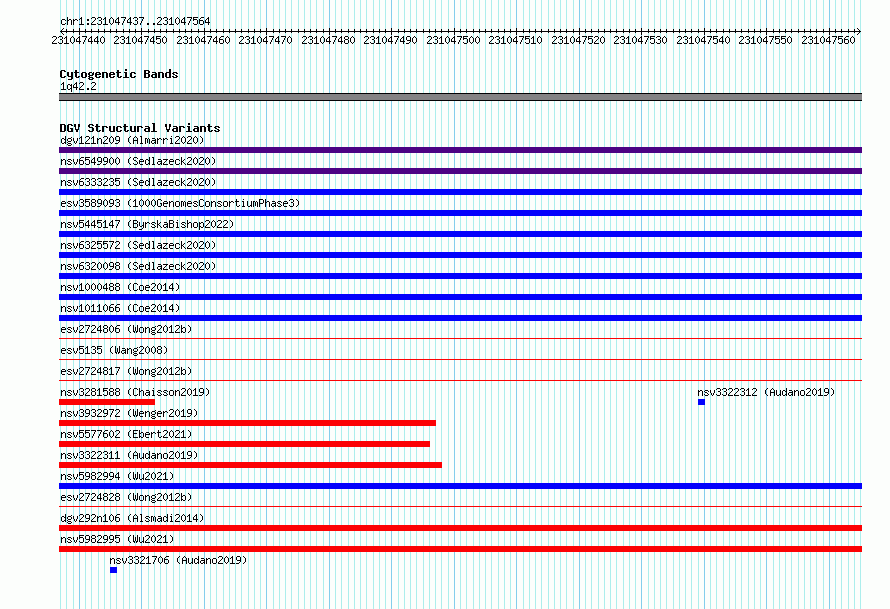Click the 231047440 ruler coordinate
The height and width of the screenshot is (609, 890).
pyautogui.click(x=78, y=40)
